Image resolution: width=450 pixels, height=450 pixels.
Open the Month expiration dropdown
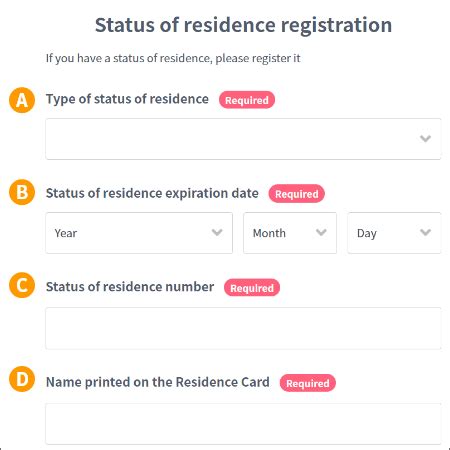click(x=290, y=233)
